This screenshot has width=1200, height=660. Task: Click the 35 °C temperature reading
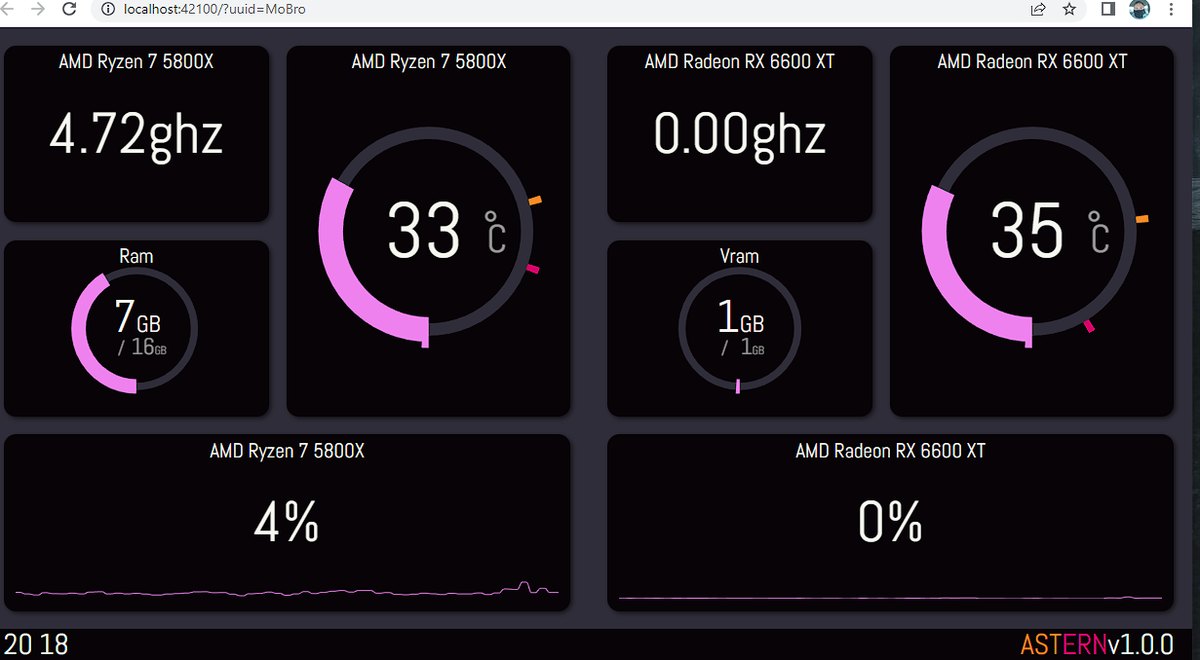[x=1050, y=231]
